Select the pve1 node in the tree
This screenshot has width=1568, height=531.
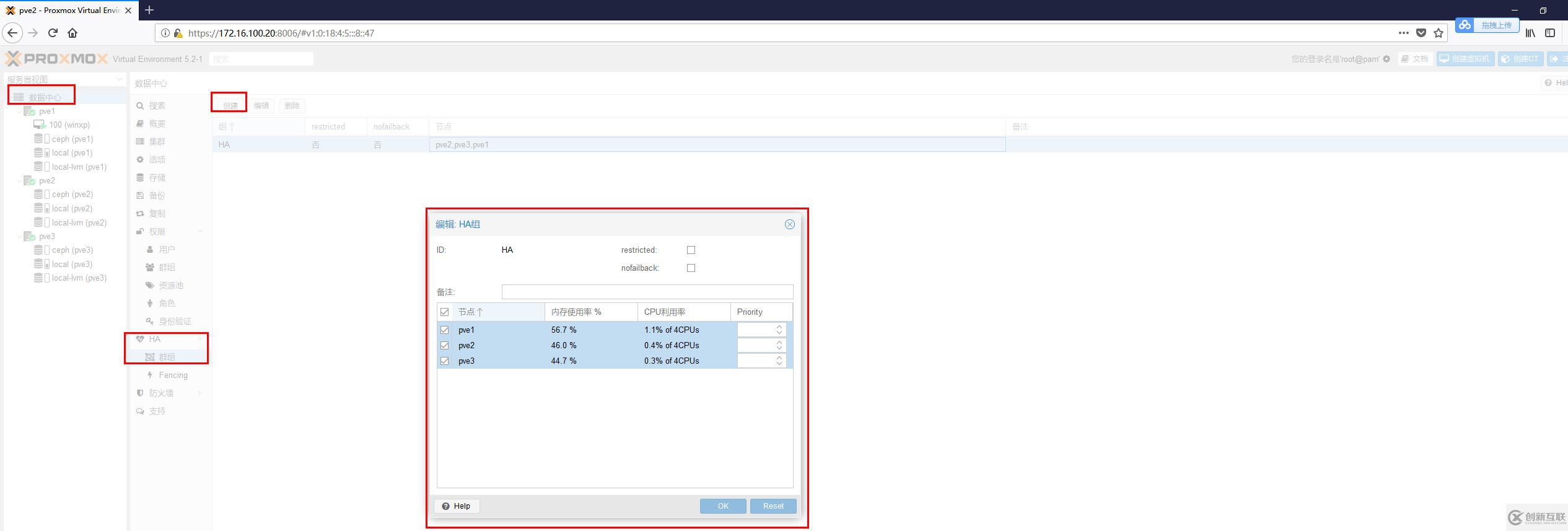click(x=46, y=112)
